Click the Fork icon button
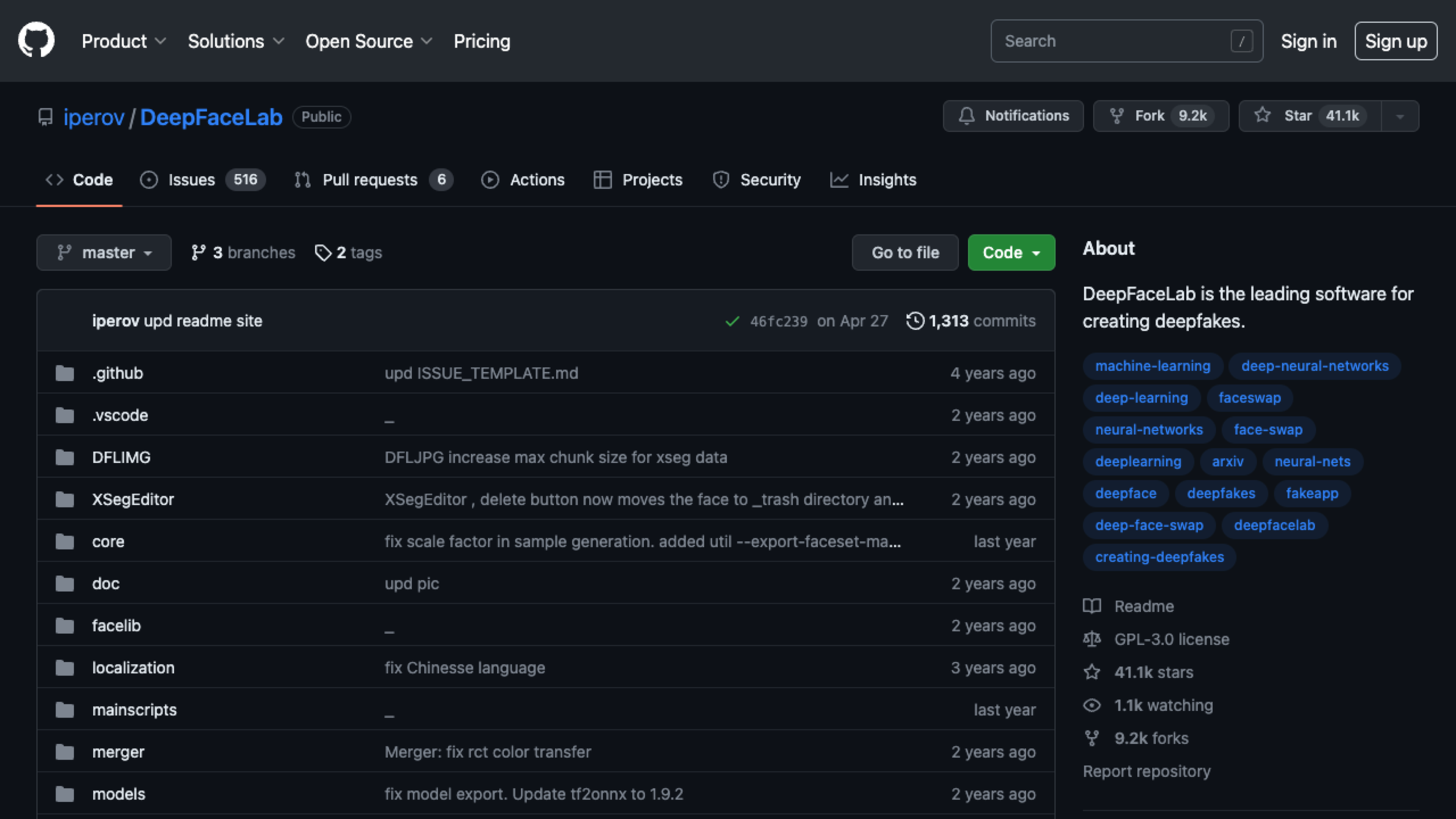1456x819 pixels. (x=1116, y=116)
